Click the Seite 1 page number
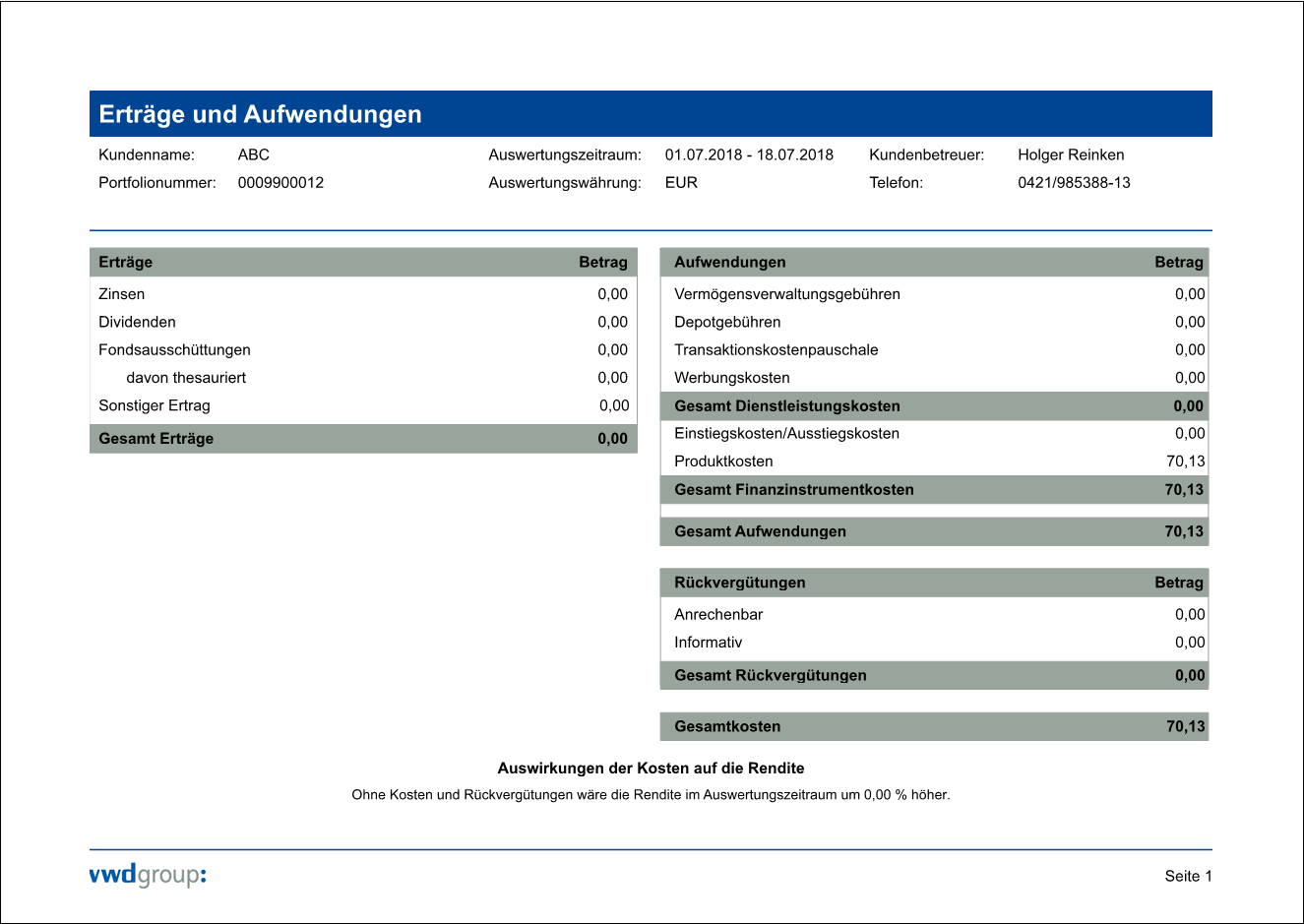This screenshot has width=1304, height=924. coord(1188,876)
